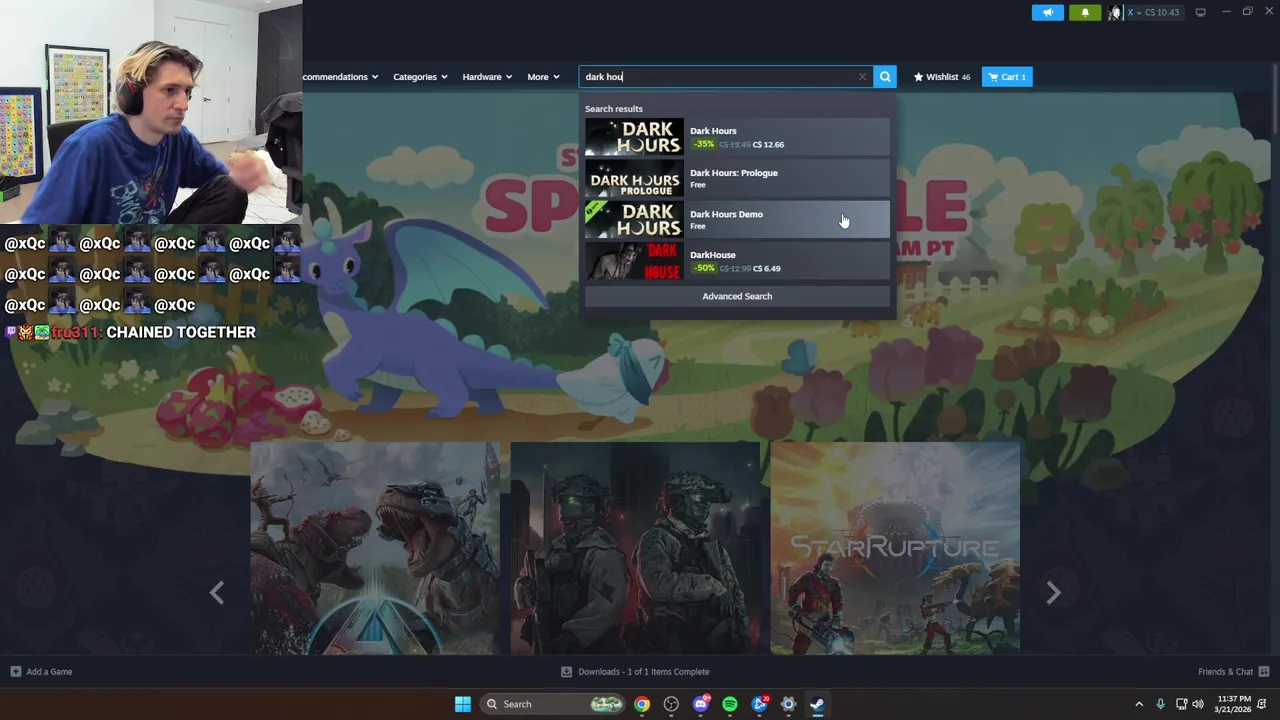
Task: Click the DarkHouse result thumbnail image
Action: tap(634, 261)
